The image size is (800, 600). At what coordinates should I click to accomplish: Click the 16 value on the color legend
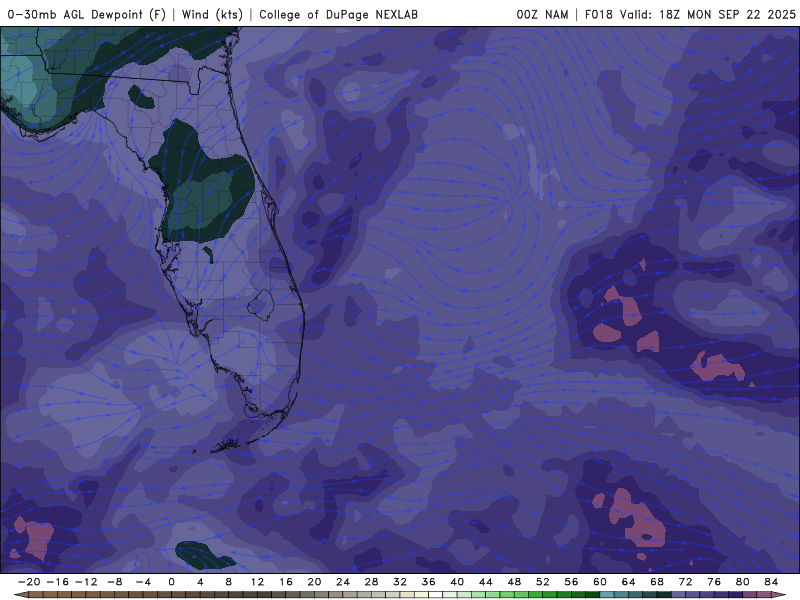tap(286, 582)
